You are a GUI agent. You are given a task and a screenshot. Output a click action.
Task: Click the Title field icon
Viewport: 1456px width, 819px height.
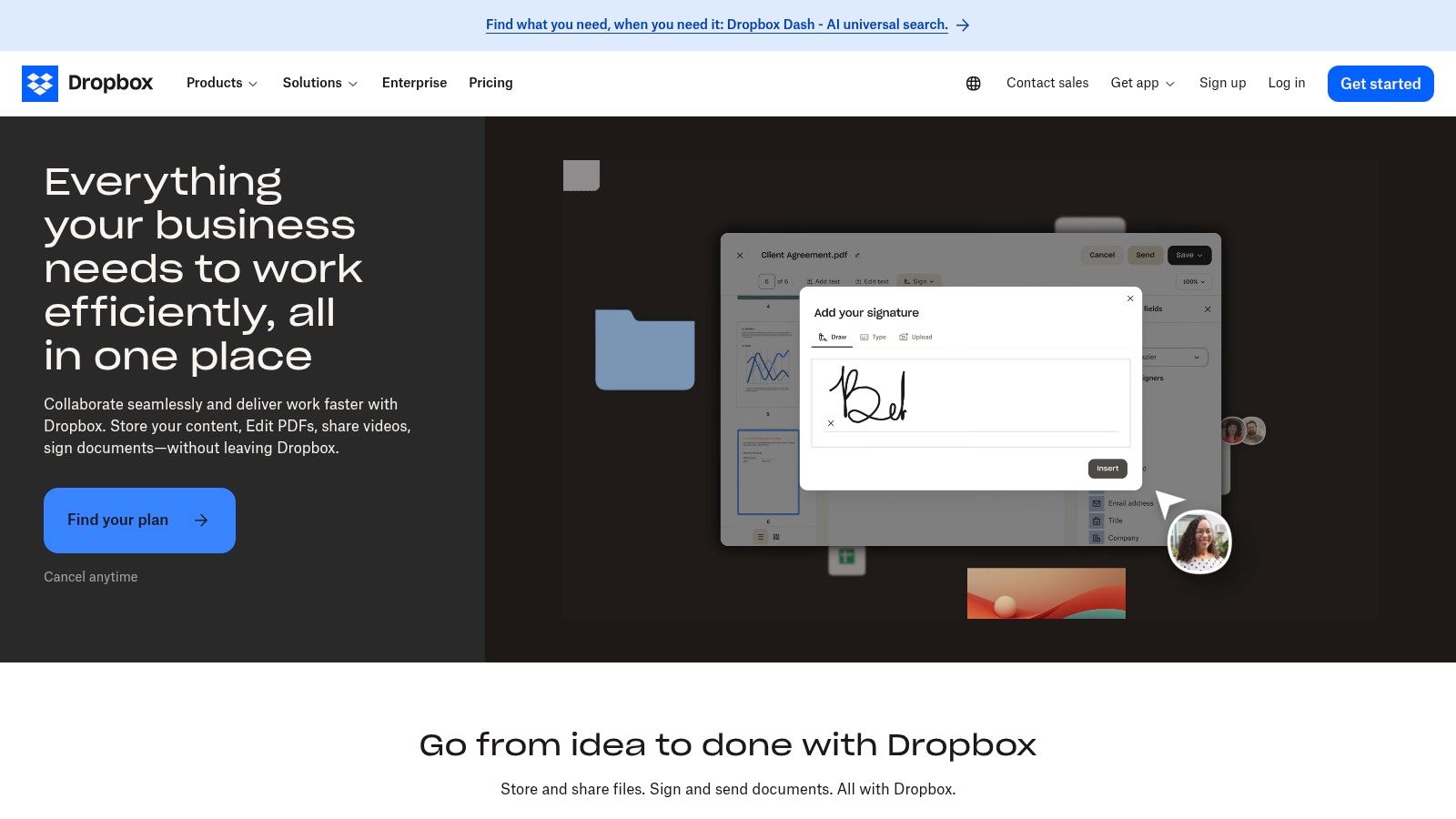click(x=1097, y=521)
